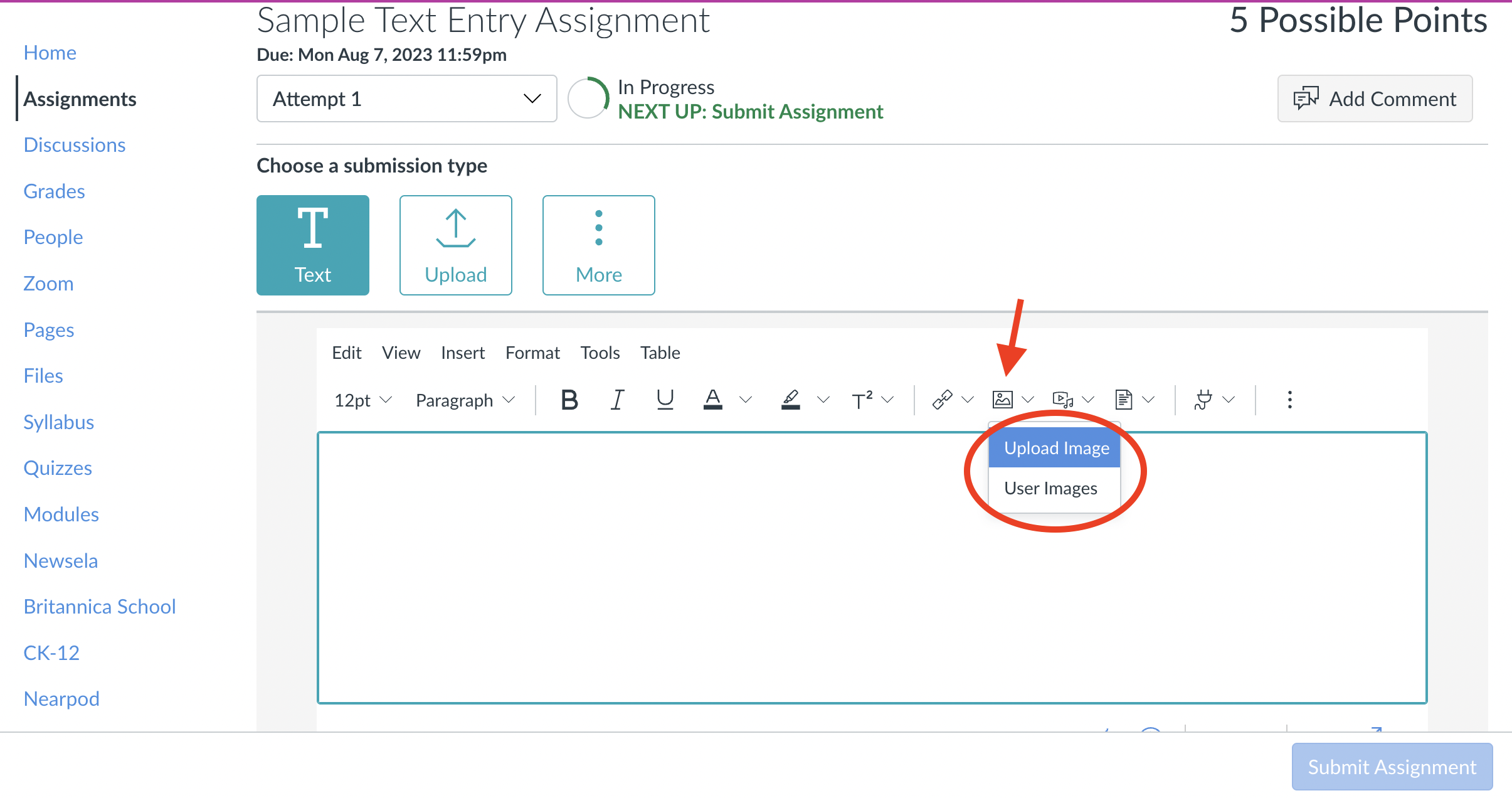Image resolution: width=1512 pixels, height=798 pixels.
Task: Expand the 12pt font size dropdown
Action: (x=363, y=400)
